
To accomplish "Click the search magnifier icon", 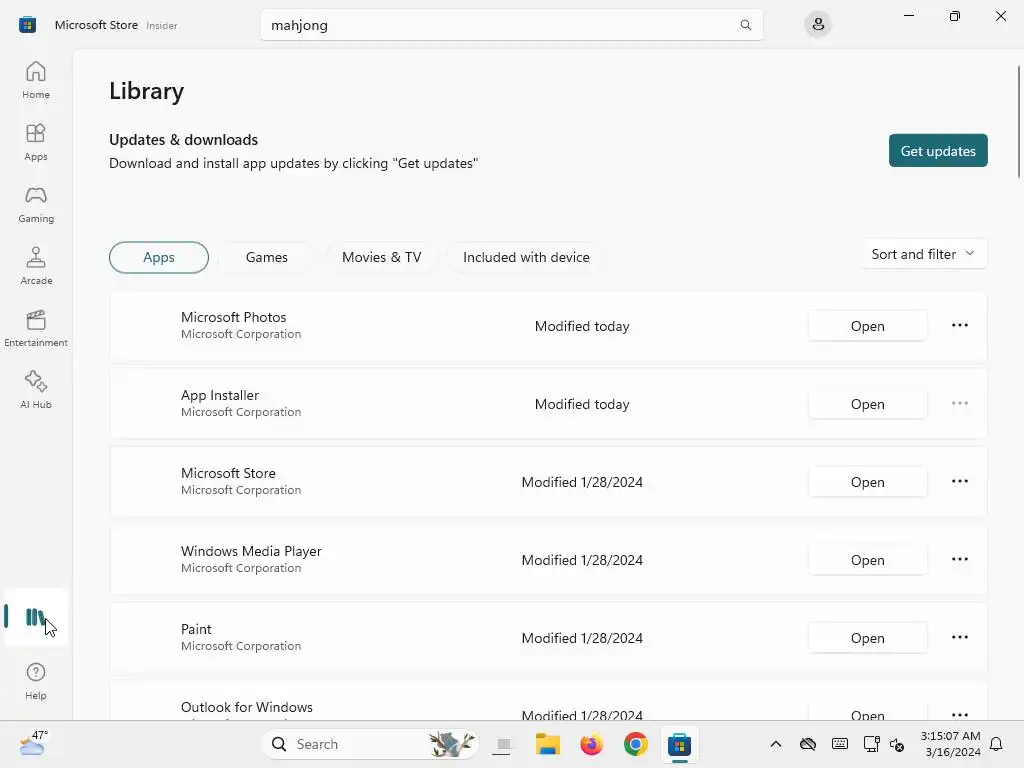I will 745,25.
